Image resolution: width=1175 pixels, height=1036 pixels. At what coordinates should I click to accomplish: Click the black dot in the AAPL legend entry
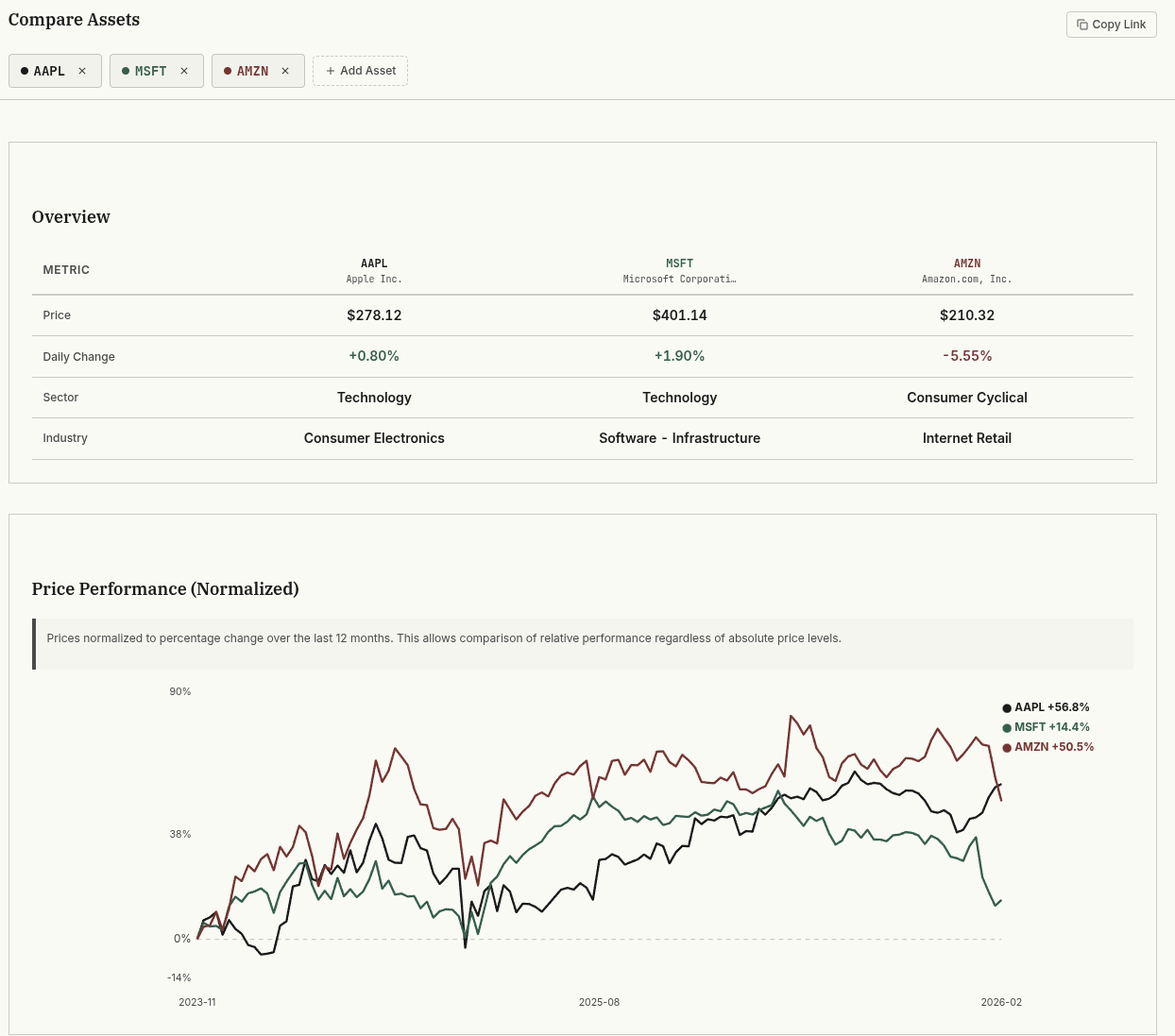click(1007, 707)
